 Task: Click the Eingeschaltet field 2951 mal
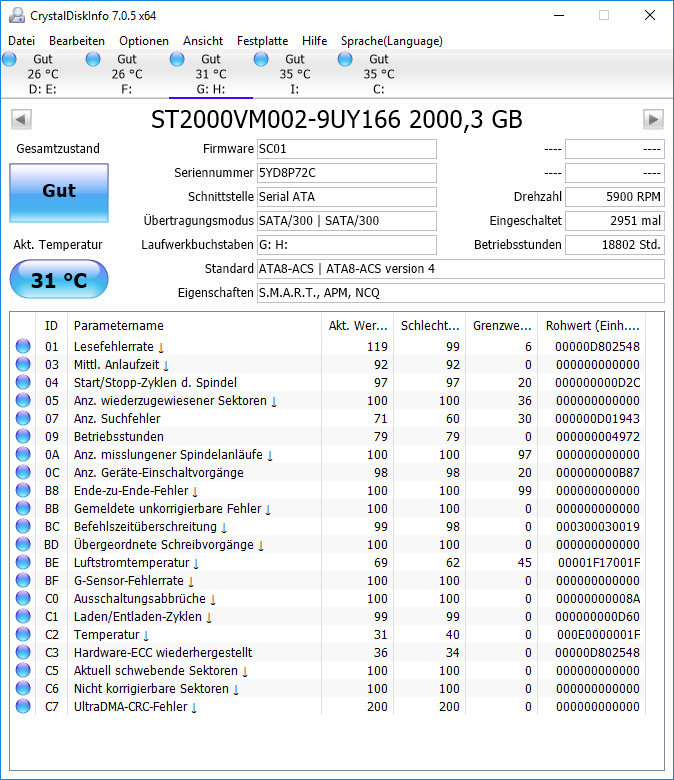point(615,220)
